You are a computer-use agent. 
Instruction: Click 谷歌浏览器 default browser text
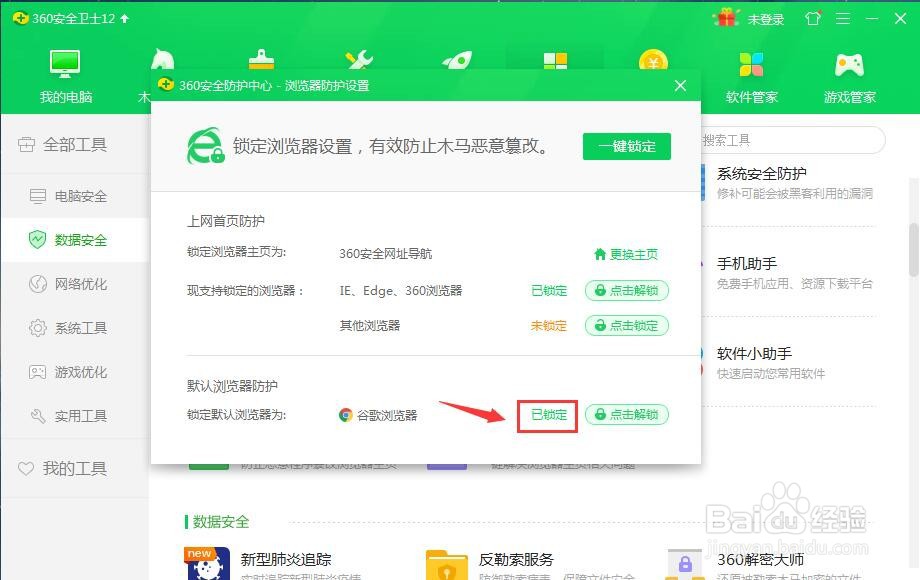pos(387,415)
